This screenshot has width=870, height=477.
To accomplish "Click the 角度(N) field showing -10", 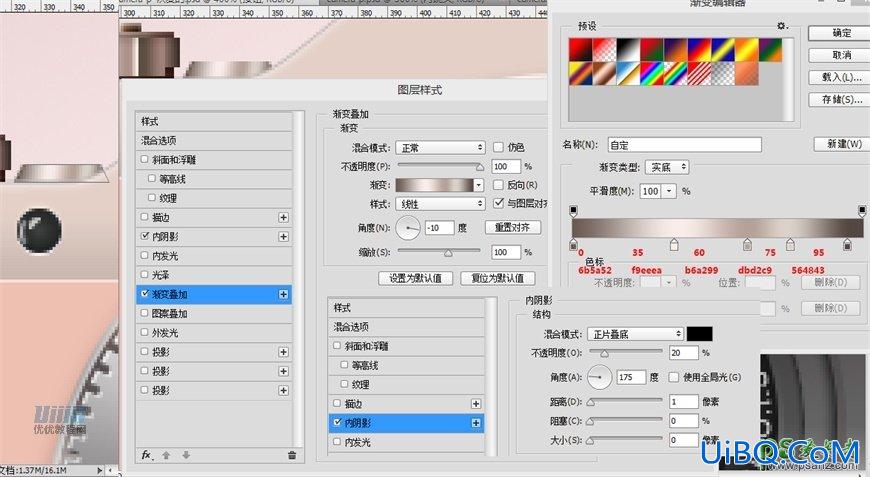I will pyautogui.click(x=439, y=227).
